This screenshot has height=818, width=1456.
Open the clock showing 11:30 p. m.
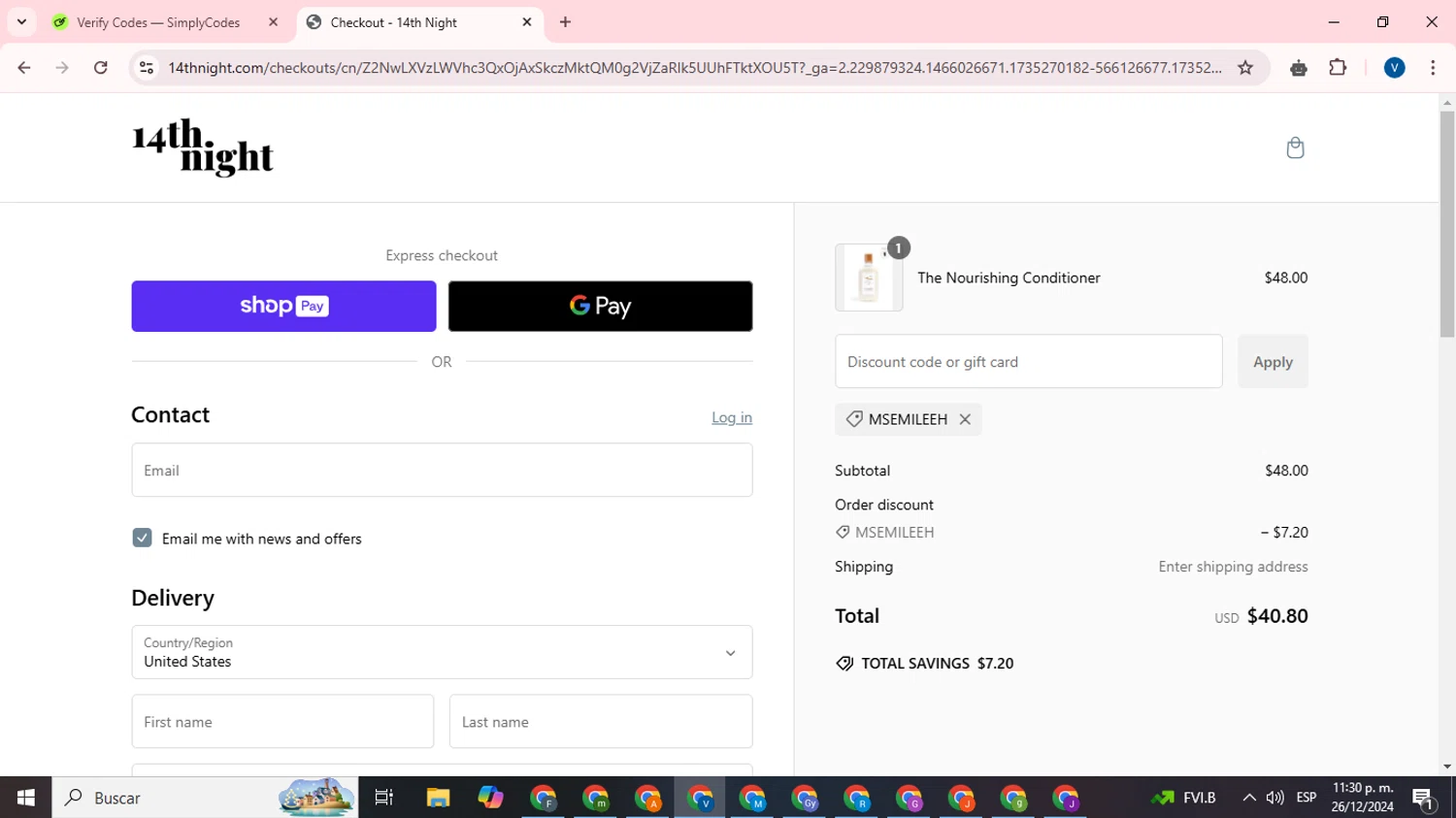(x=1363, y=798)
